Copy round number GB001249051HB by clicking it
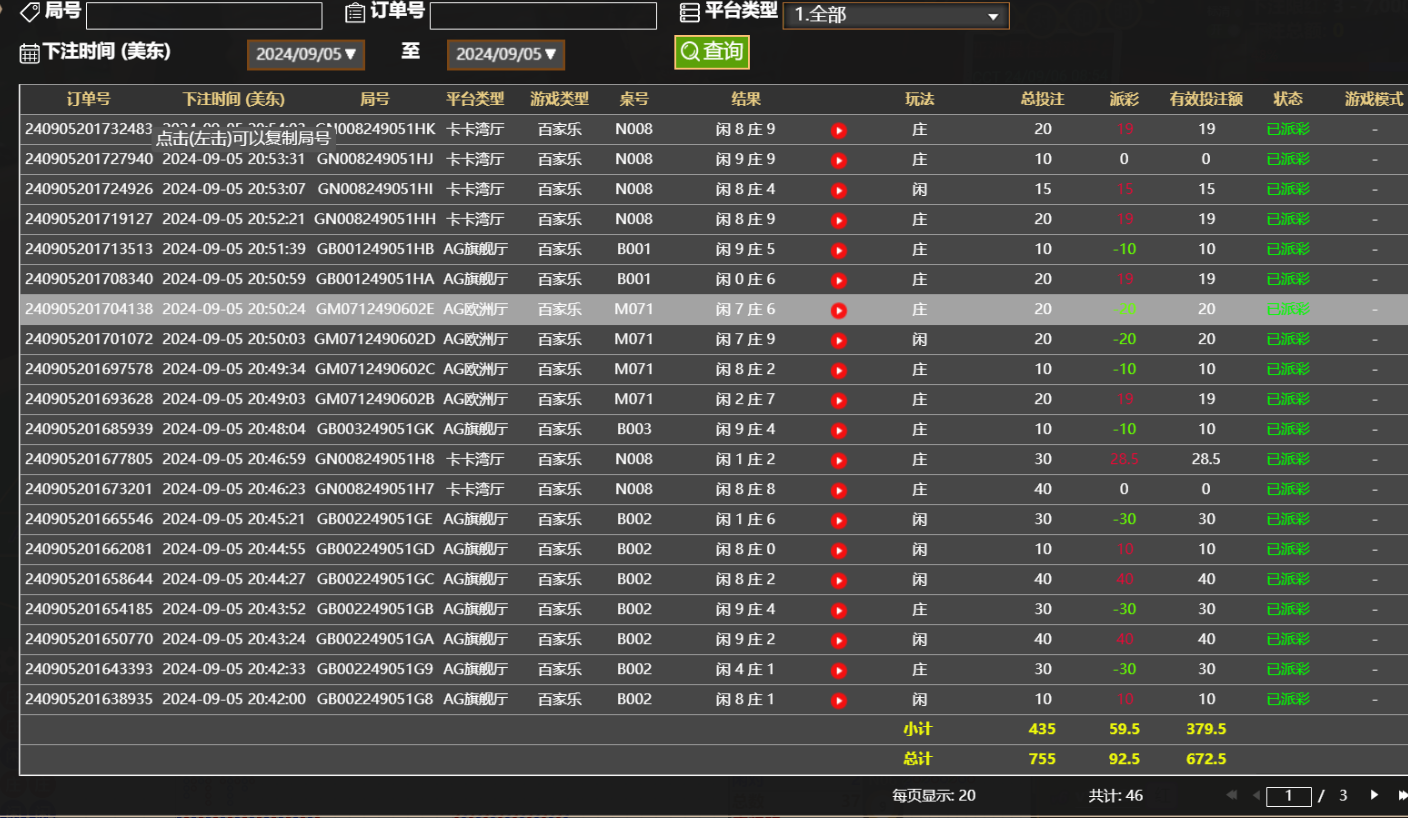This screenshot has height=818, width=1408. click(x=375, y=249)
